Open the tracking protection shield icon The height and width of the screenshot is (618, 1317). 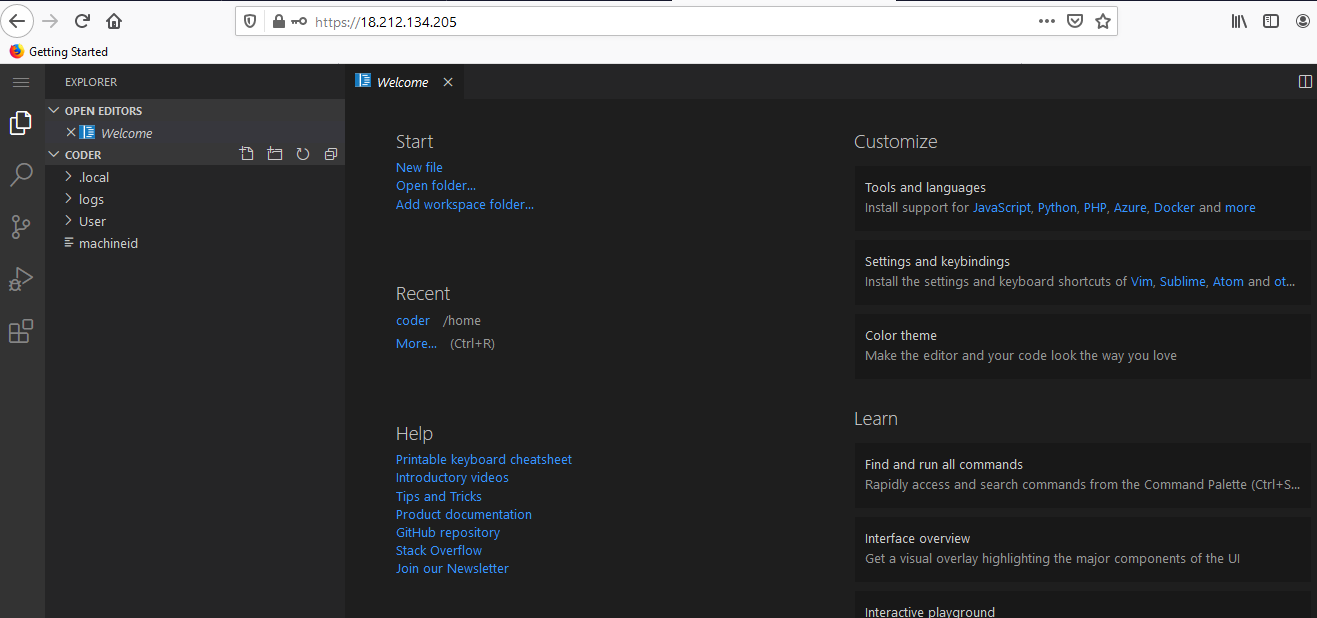(250, 21)
